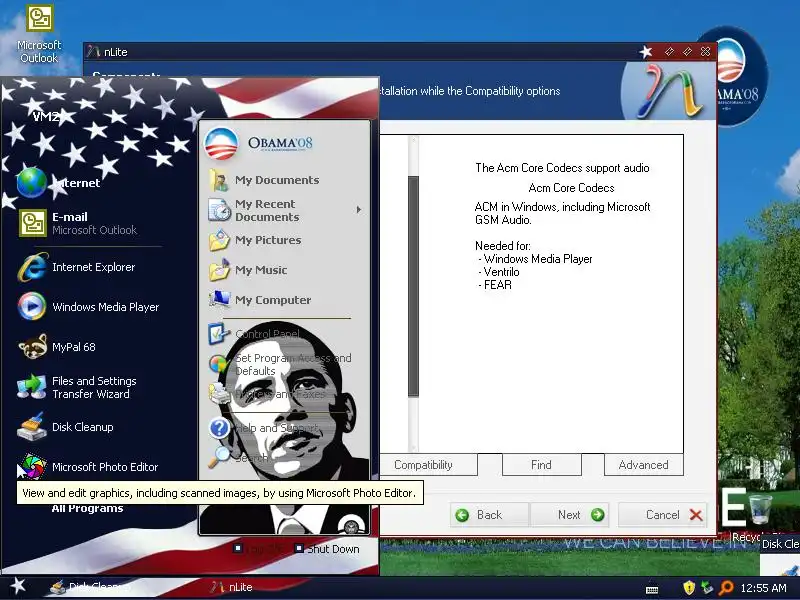Screen dimensions: 800x600
Task: Click Shut Down in Start menu
Action: point(327,549)
